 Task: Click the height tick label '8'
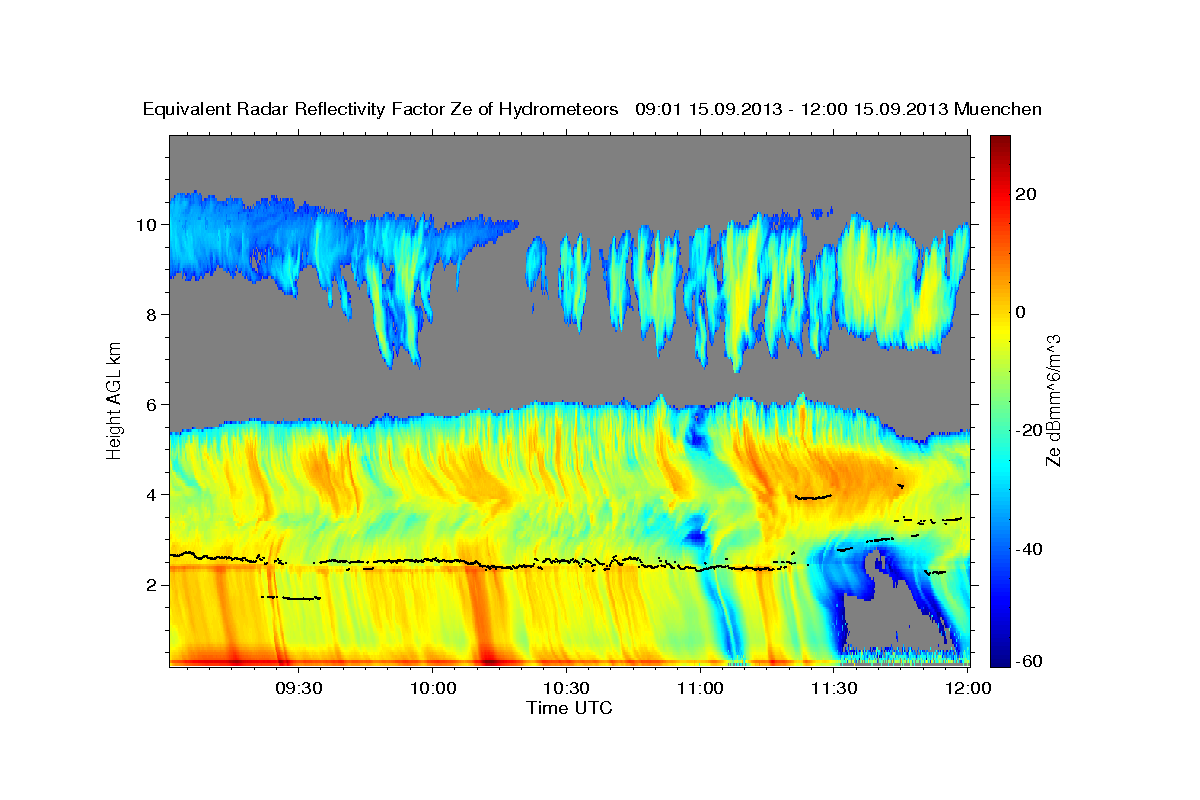pyautogui.click(x=151, y=314)
